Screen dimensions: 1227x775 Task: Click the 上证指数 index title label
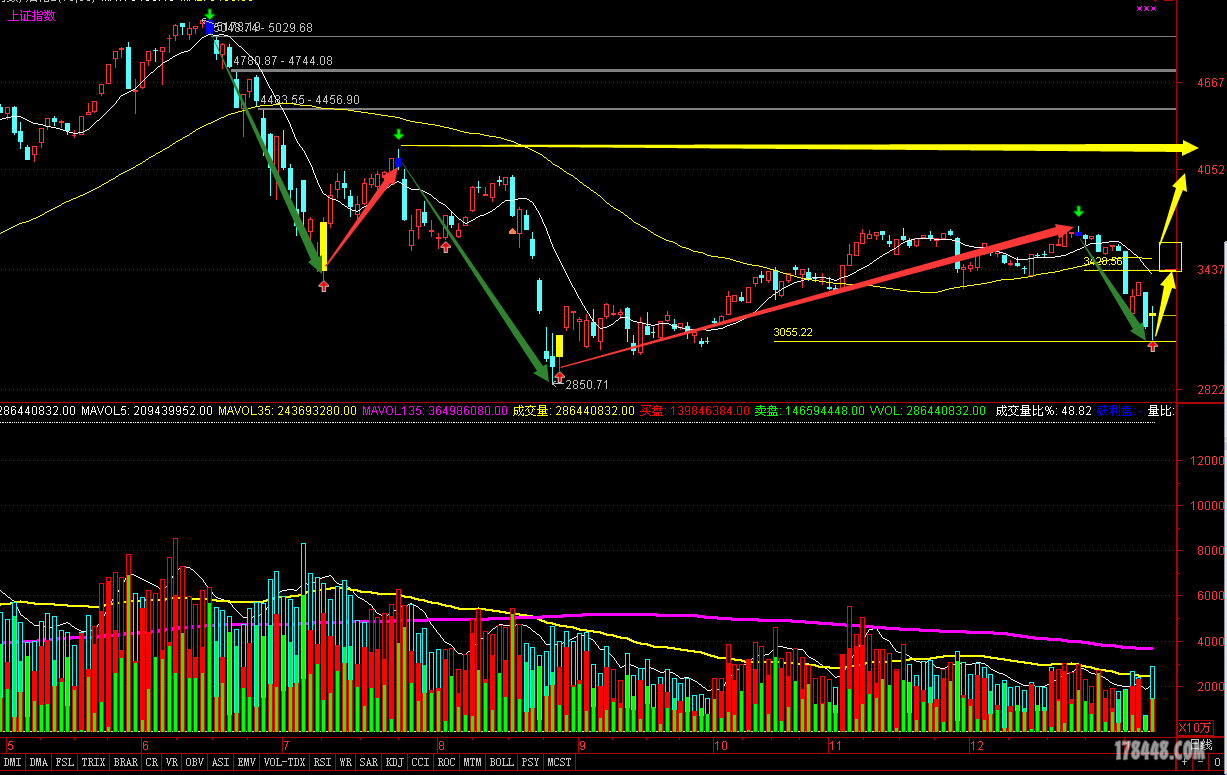point(32,15)
